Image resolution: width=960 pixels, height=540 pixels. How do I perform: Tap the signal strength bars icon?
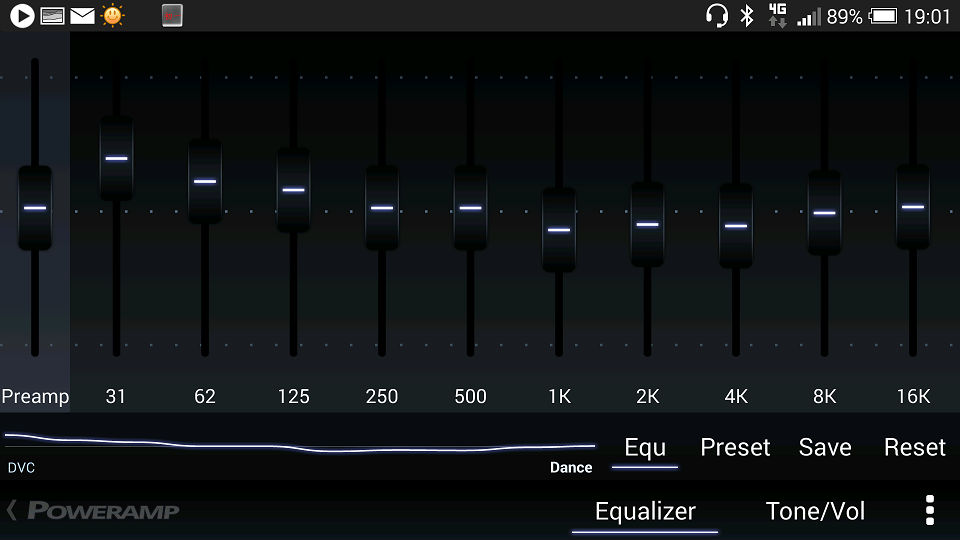tap(809, 17)
